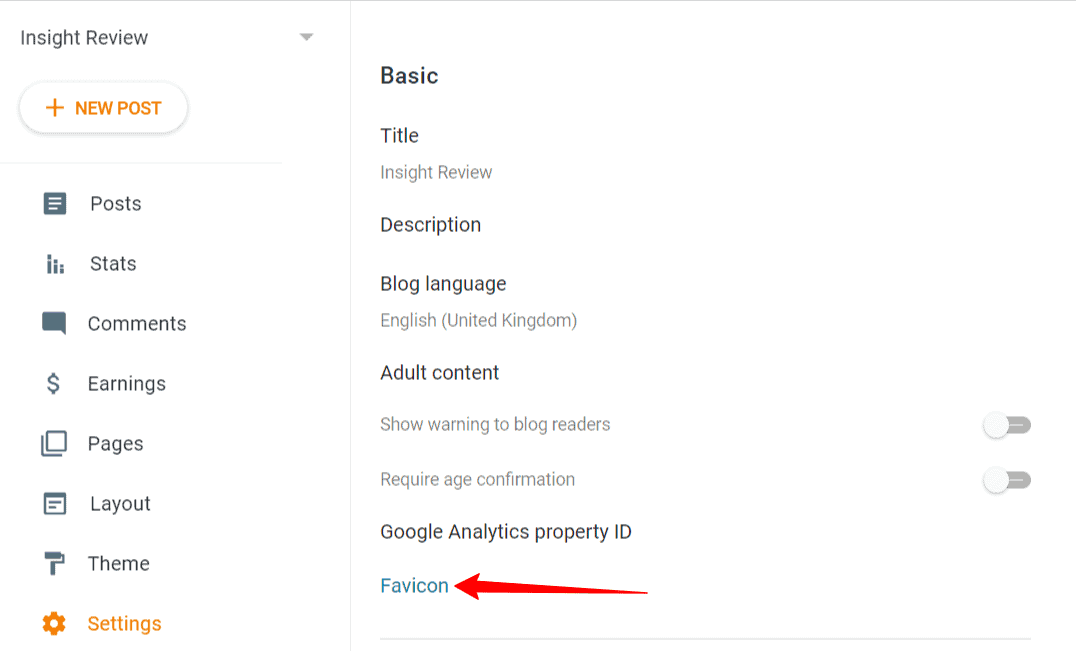Switch to the Settings menu entry
Screen dimensions: 1076x651
tap(124, 623)
